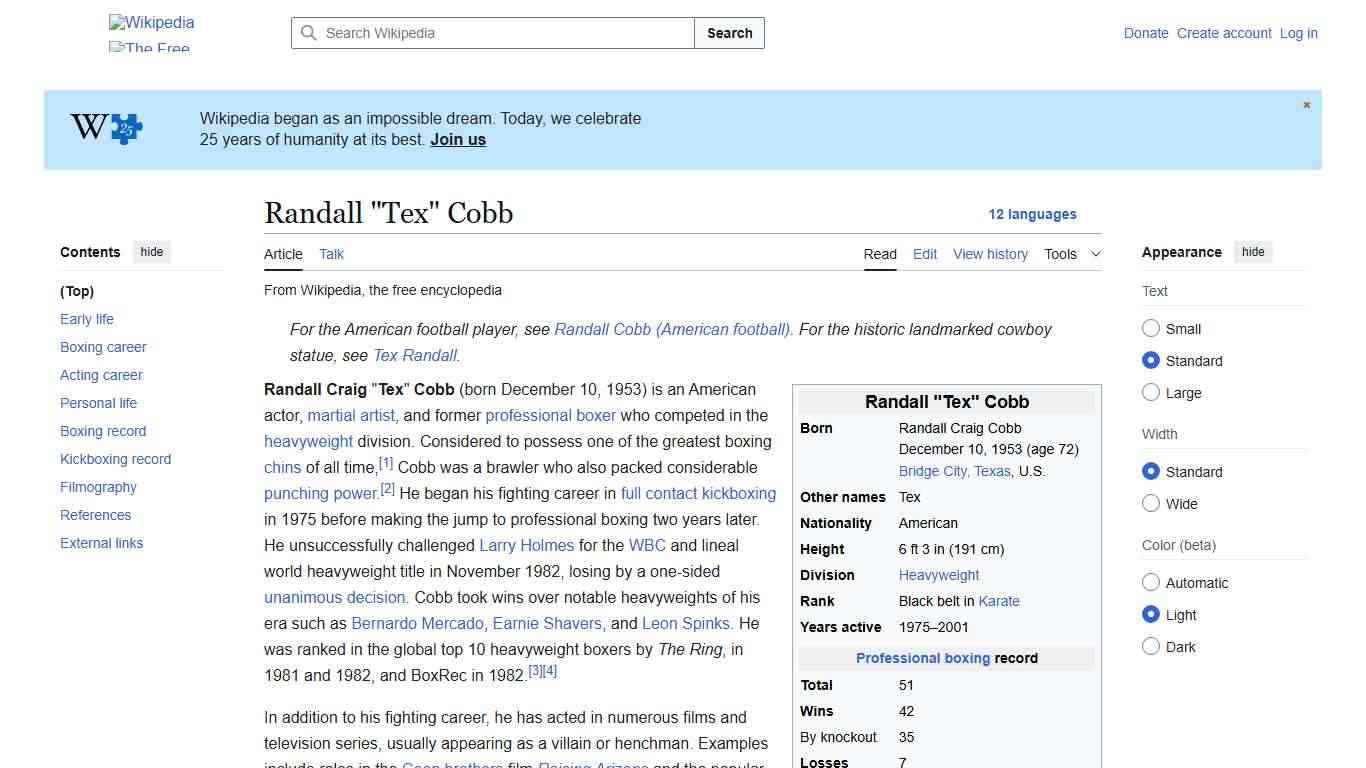Click the search magnifying glass icon
Image resolution: width=1366 pixels, height=768 pixels.
[309, 33]
